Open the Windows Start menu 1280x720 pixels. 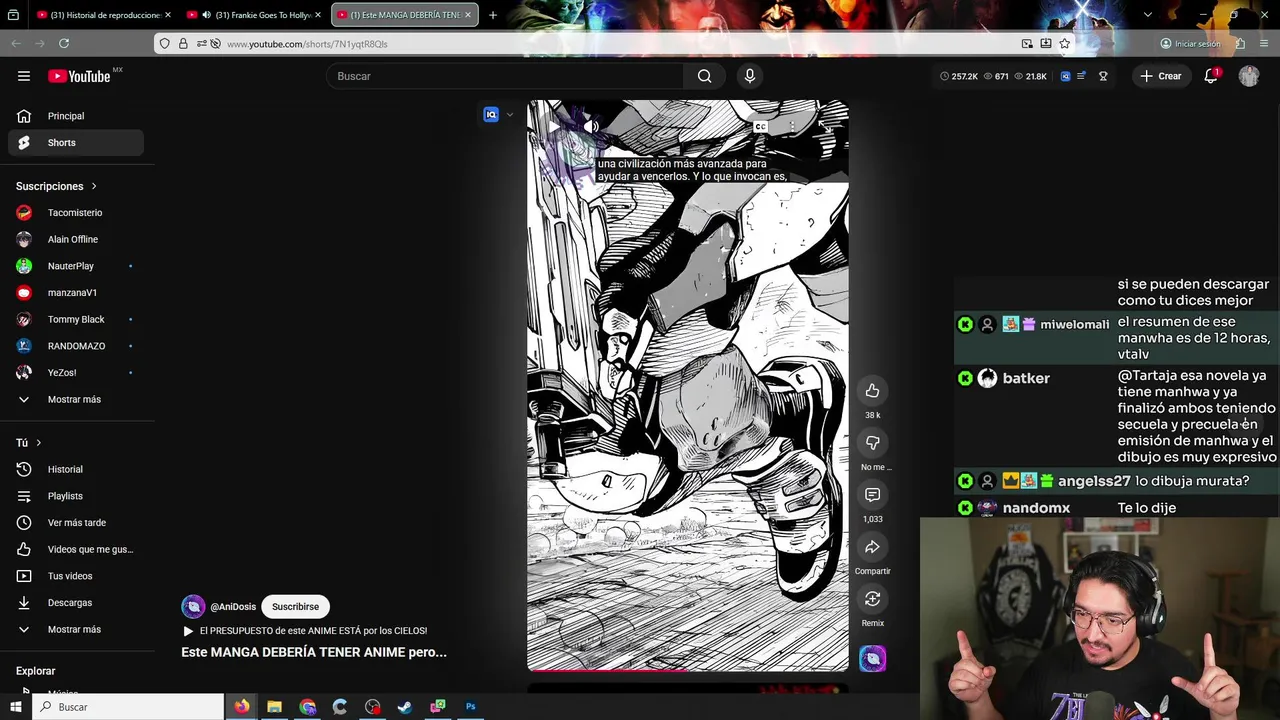pyautogui.click(x=15, y=707)
